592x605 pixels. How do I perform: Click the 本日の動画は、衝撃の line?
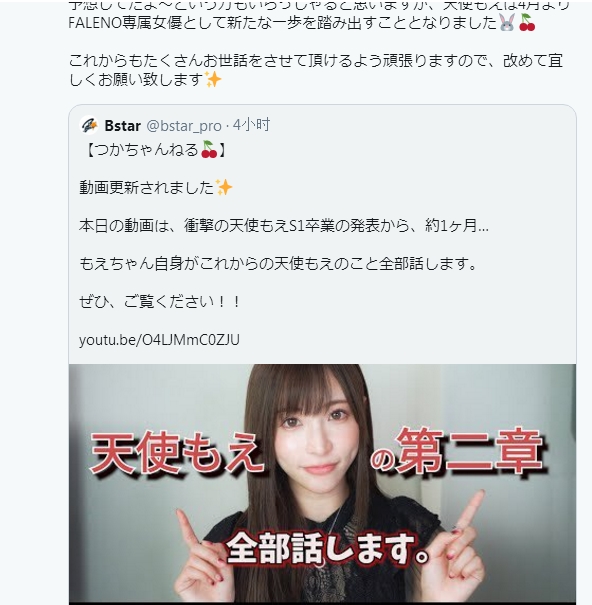(x=284, y=226)
